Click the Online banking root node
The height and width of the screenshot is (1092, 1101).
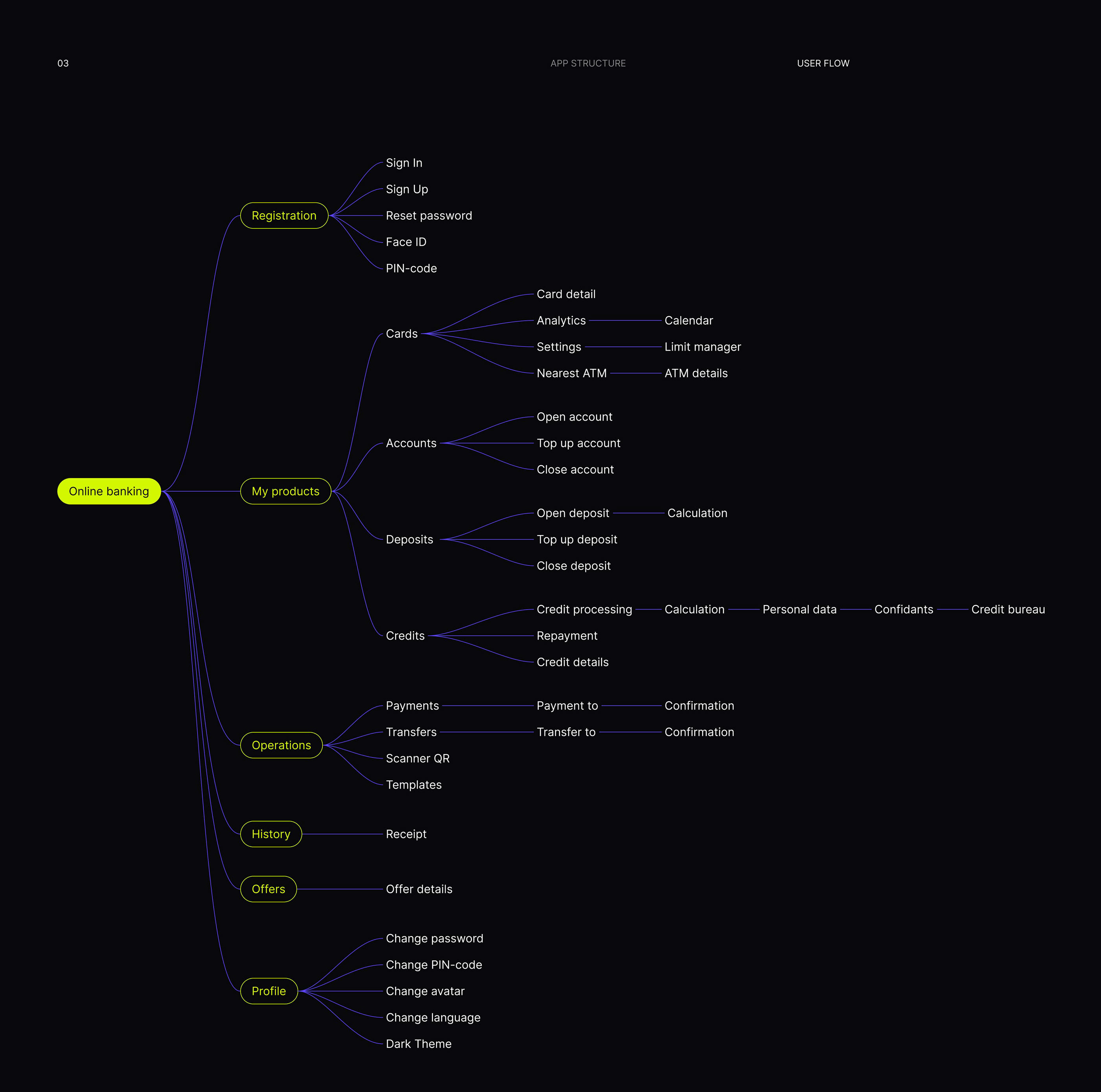point(109,491)
